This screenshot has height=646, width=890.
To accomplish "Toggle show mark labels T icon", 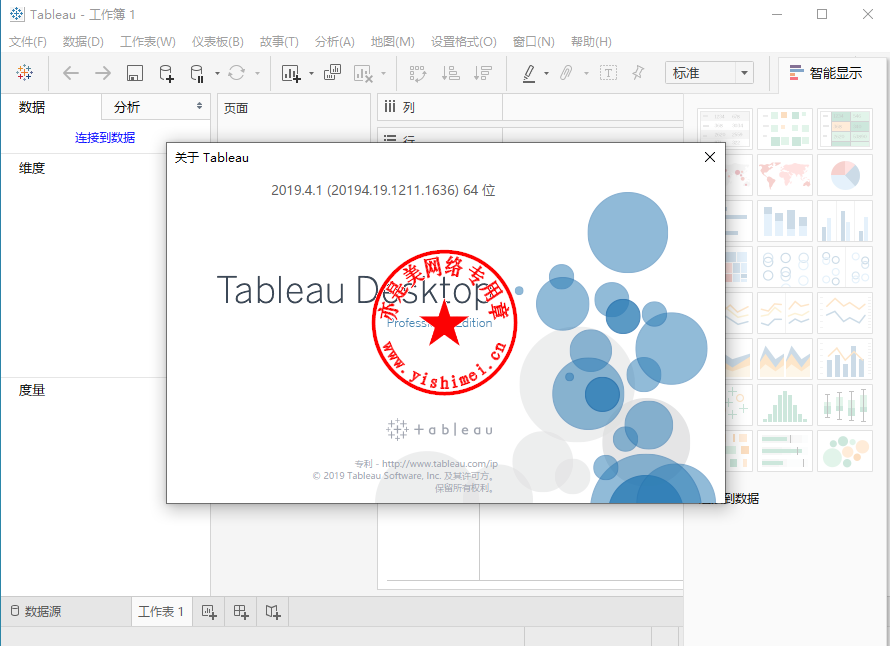I will [x=608, y=73].
